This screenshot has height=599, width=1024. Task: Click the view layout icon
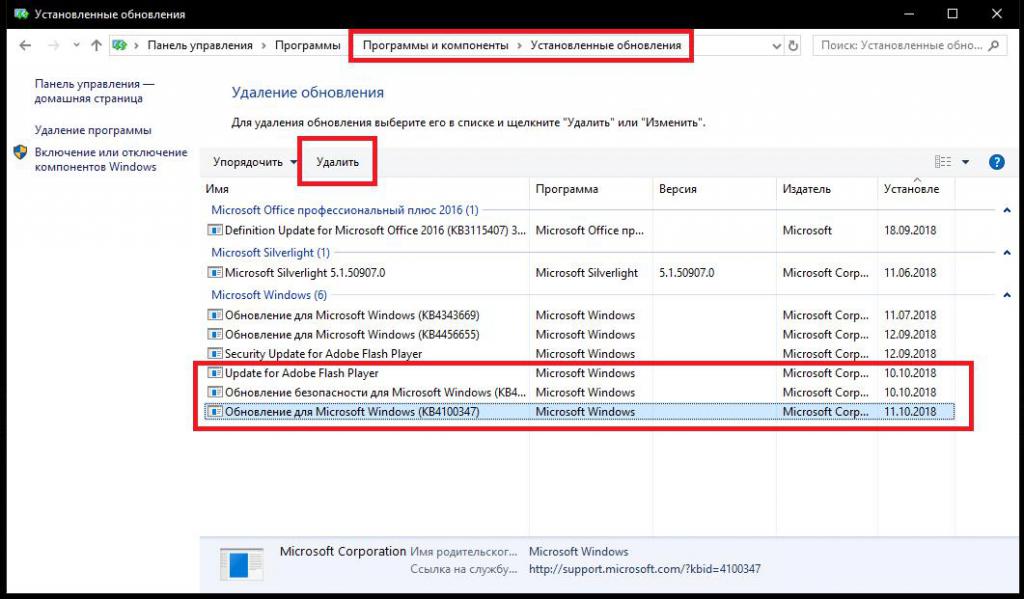[x=942, y=162]
